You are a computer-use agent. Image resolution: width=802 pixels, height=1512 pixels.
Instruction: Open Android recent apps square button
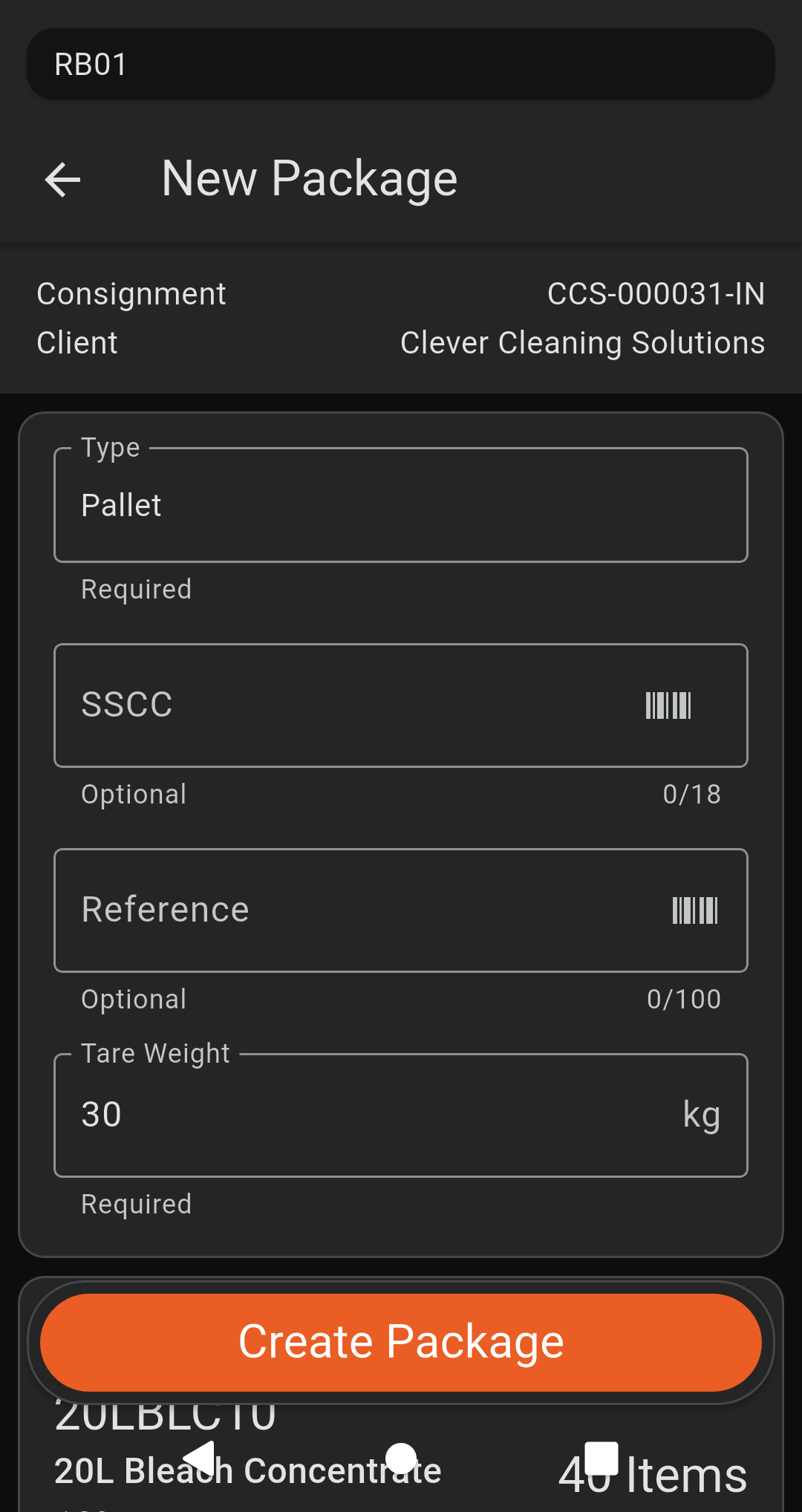601,1459
